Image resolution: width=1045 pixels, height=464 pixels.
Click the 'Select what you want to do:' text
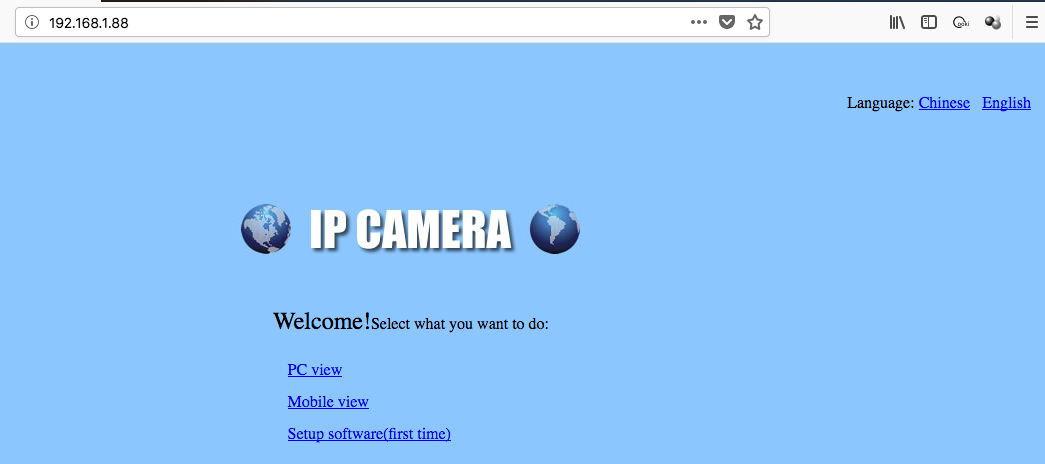(460, 325)
